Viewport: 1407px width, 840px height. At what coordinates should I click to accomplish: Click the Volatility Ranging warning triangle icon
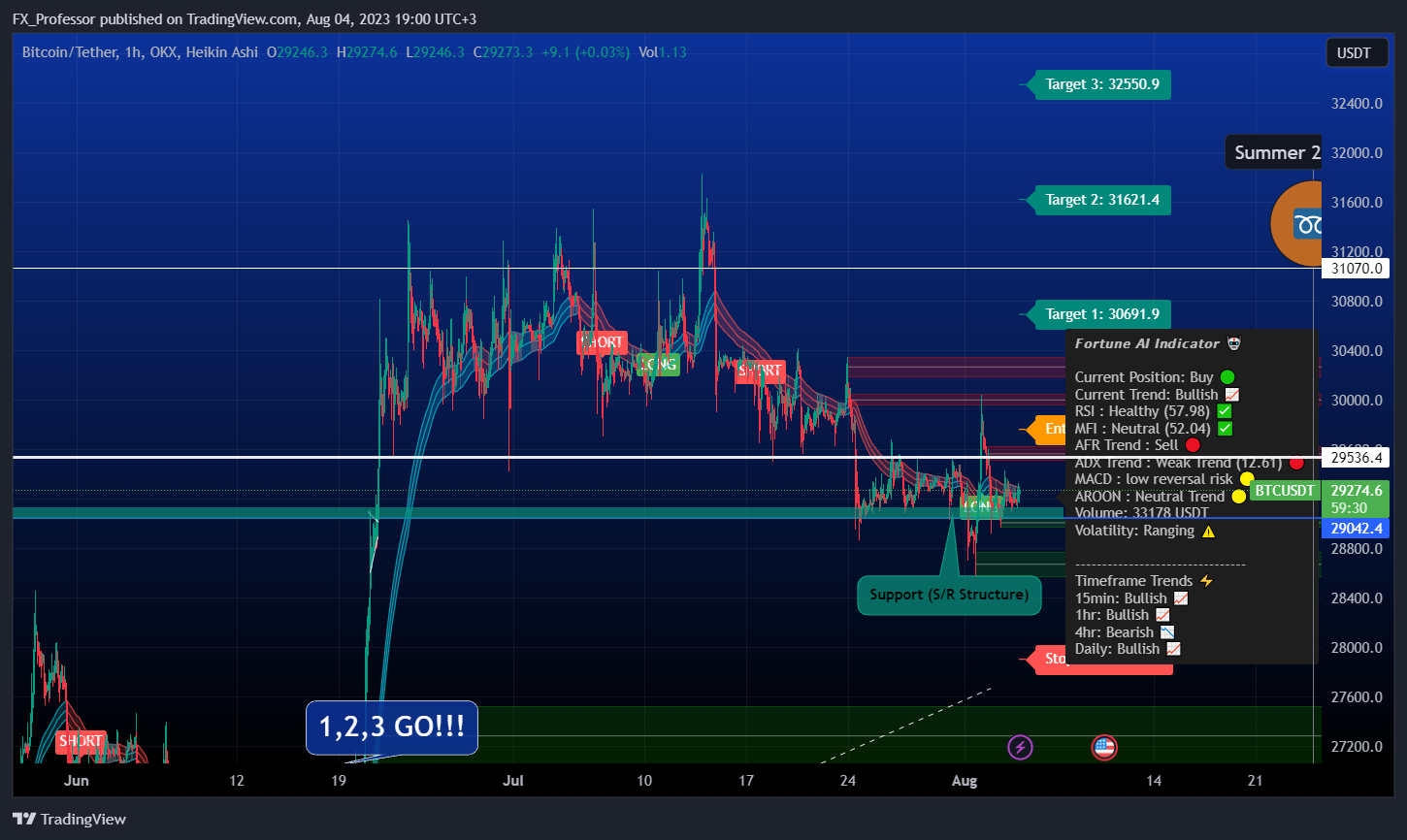1208,531
